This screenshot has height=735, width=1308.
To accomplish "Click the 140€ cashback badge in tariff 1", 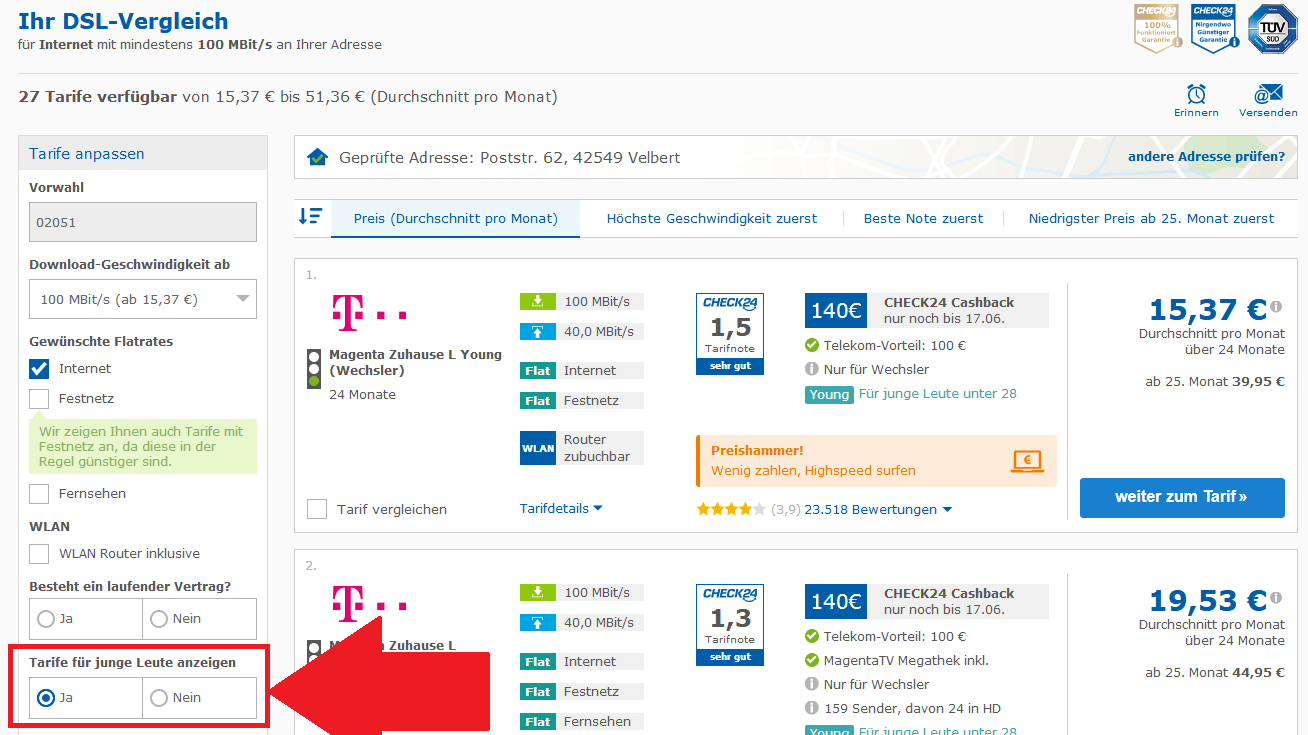I will coord(835,310).
